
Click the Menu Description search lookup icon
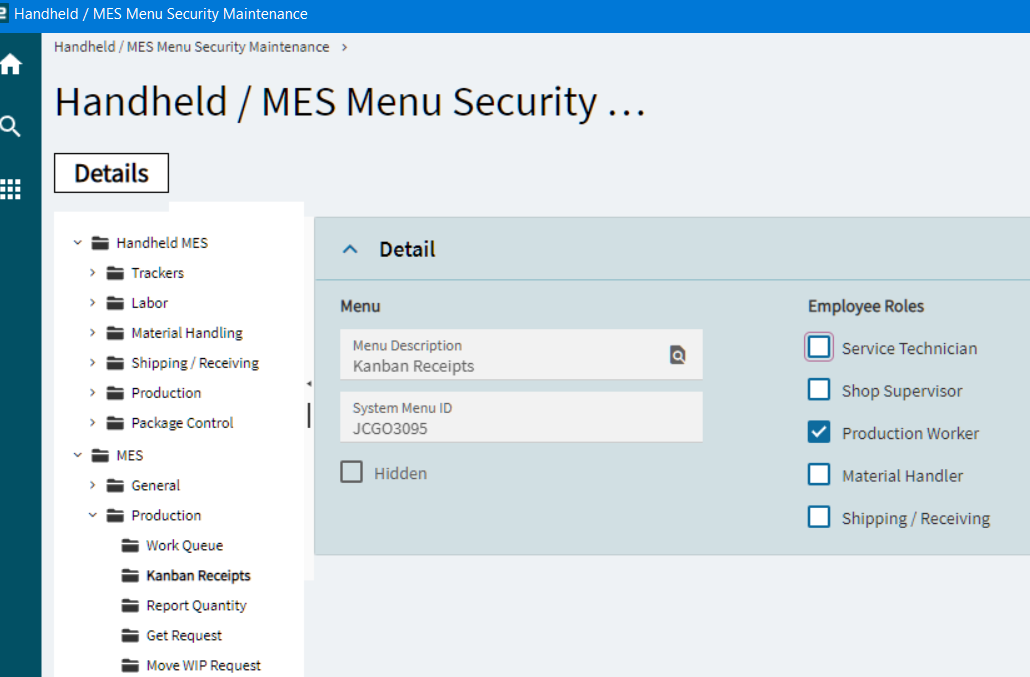[x=677, y=355]
